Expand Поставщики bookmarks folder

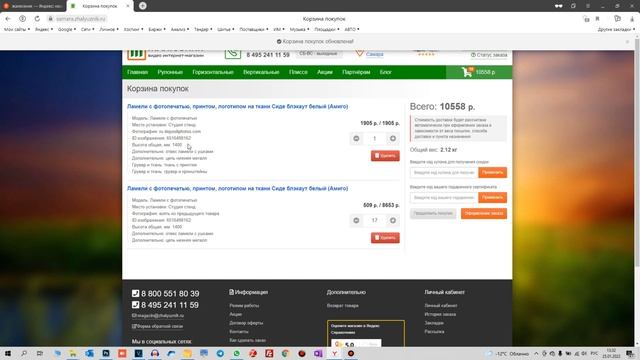click(253, 29)
